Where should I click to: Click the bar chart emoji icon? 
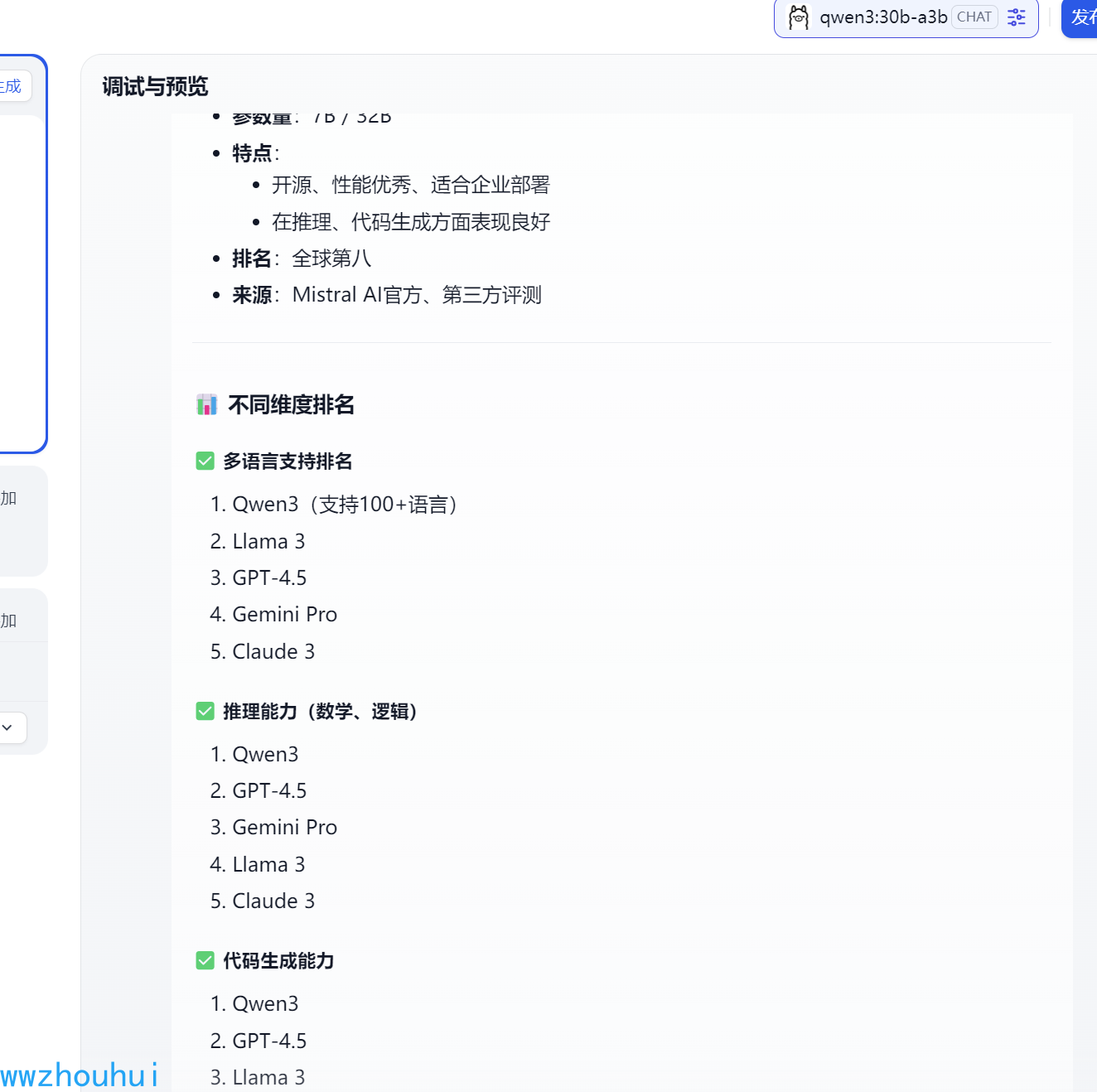[206, 404]
